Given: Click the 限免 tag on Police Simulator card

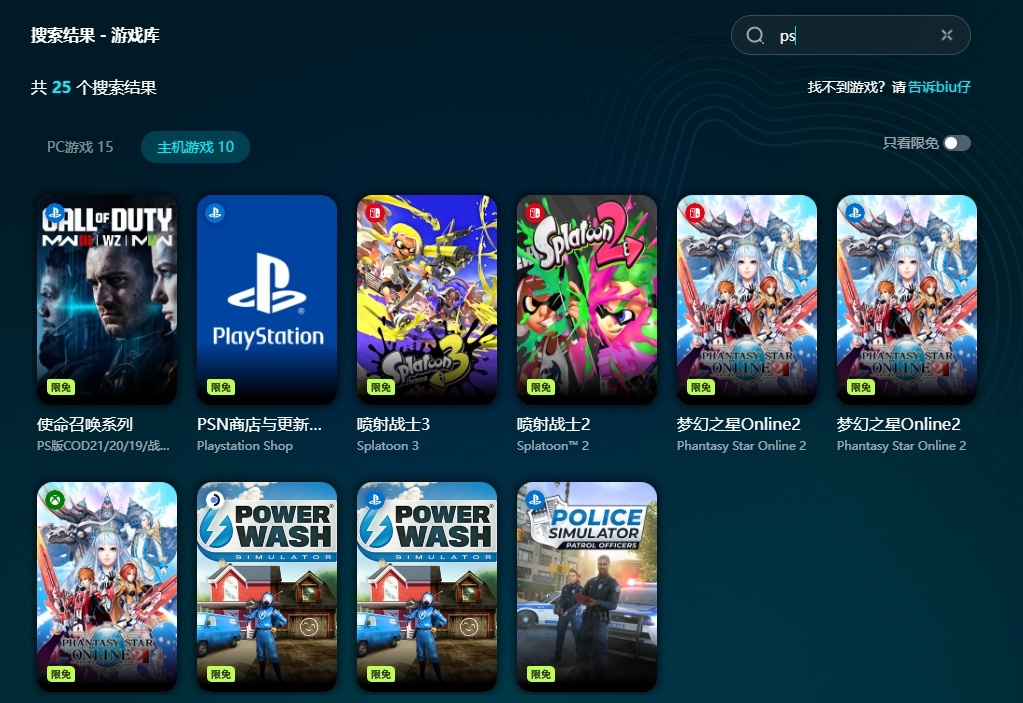Looking at the screenshot, I should [541, 675].
